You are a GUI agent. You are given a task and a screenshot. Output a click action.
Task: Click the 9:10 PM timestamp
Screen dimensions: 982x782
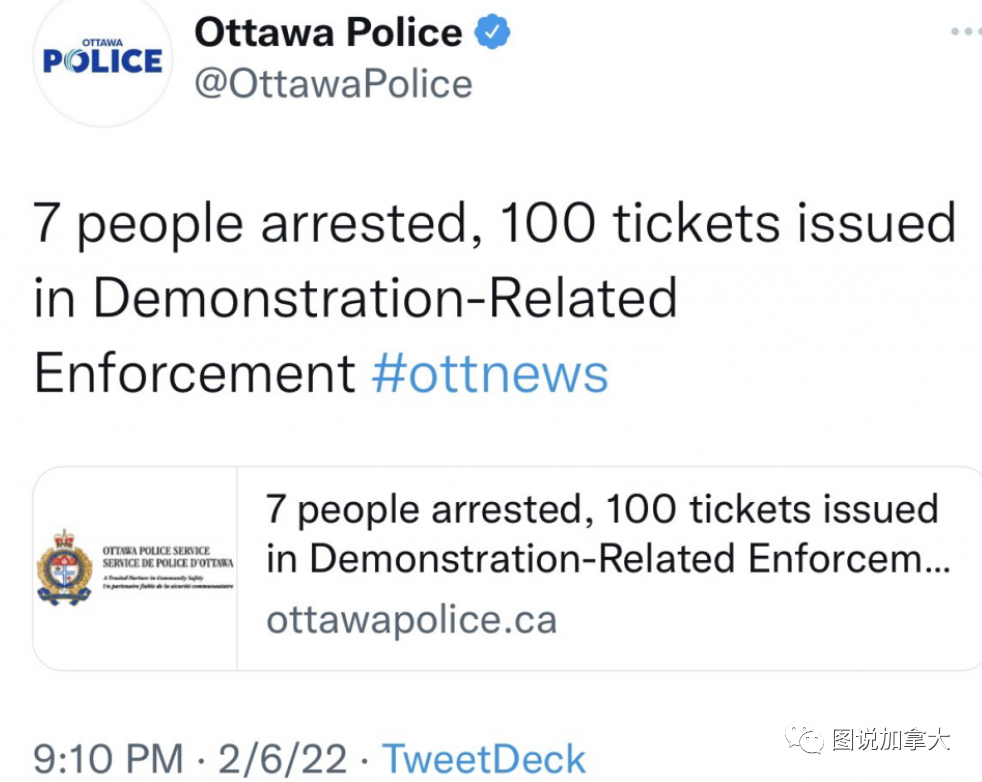[x=108, y=758]
